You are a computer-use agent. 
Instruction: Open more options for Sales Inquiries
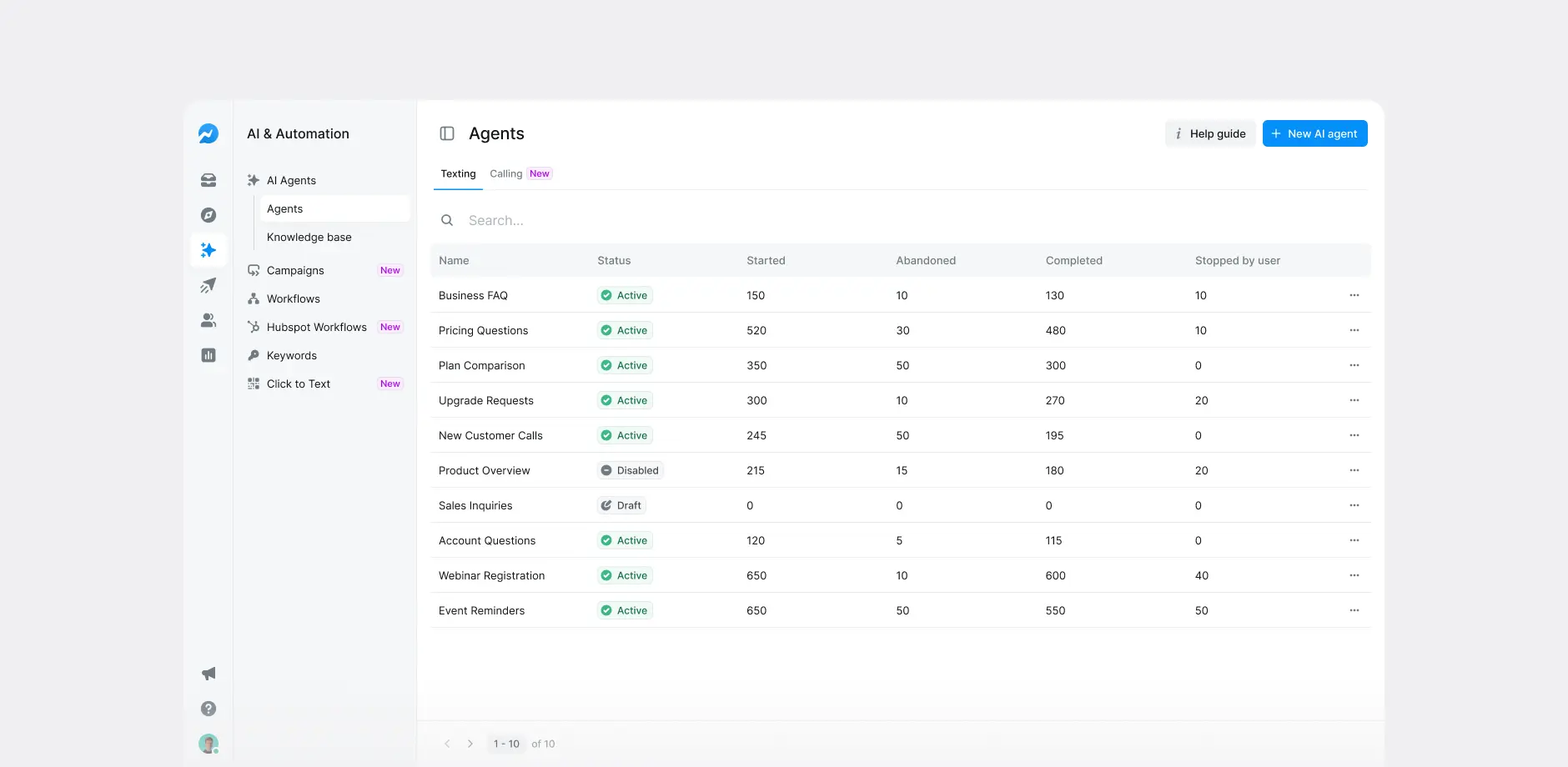1354,505
